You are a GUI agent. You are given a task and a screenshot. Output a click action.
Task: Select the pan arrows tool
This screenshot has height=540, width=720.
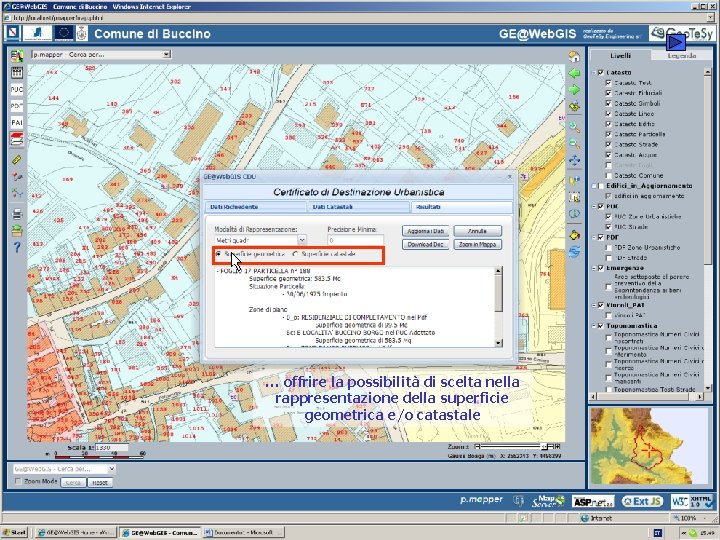click(574, 160)
